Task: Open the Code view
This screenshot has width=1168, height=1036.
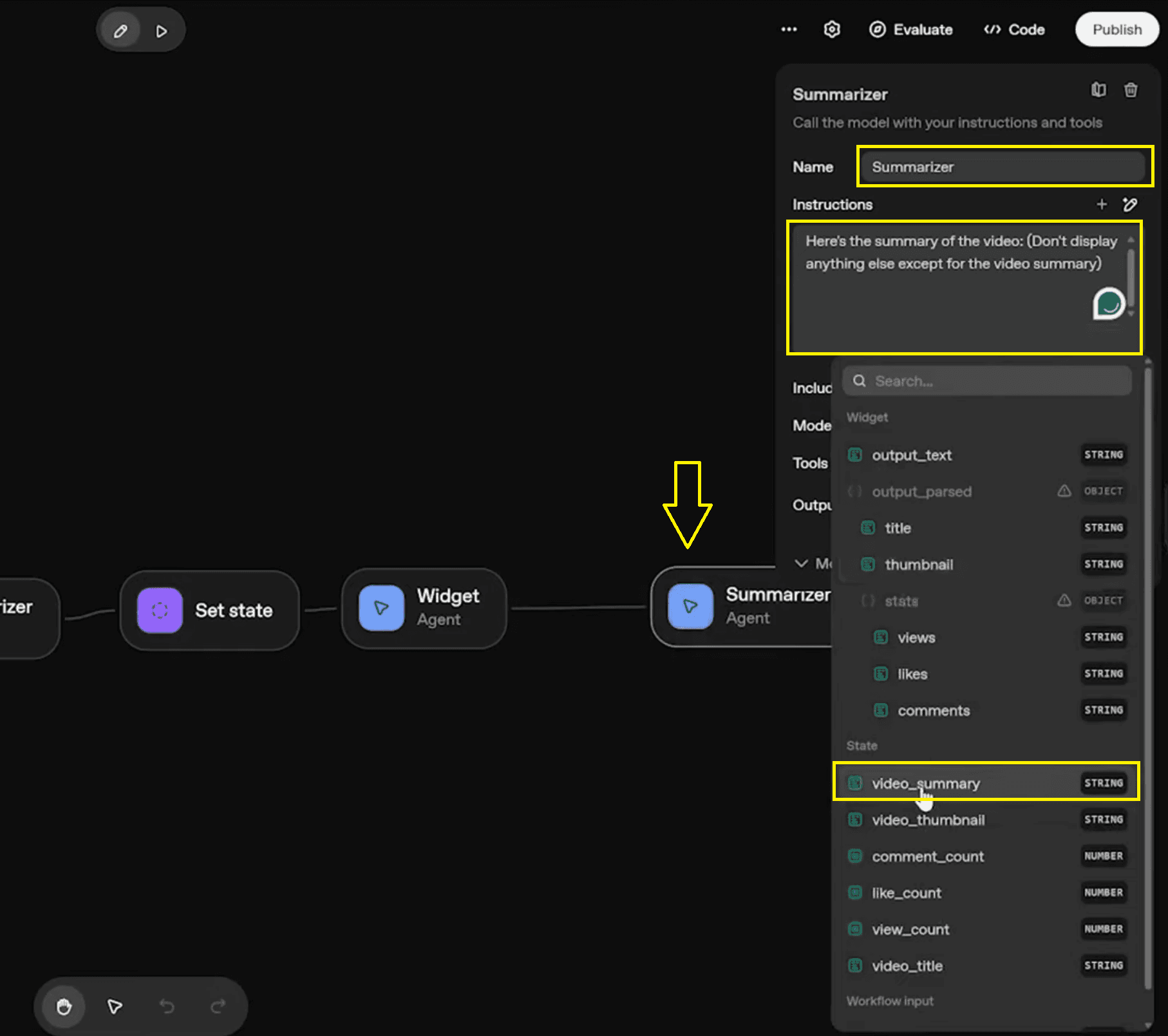Action: click(1014, 30)
